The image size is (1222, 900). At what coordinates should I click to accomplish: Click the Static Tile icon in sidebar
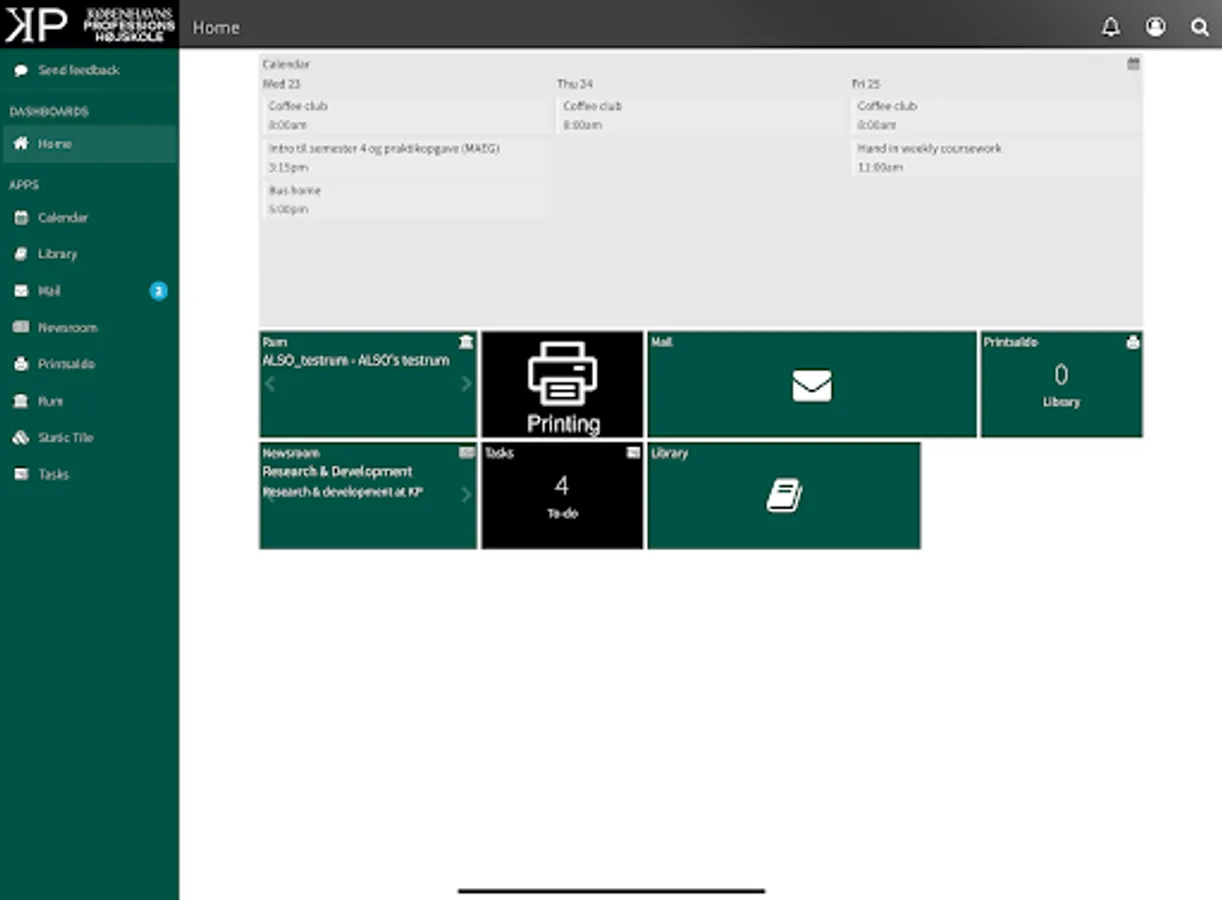pos(21,437)
